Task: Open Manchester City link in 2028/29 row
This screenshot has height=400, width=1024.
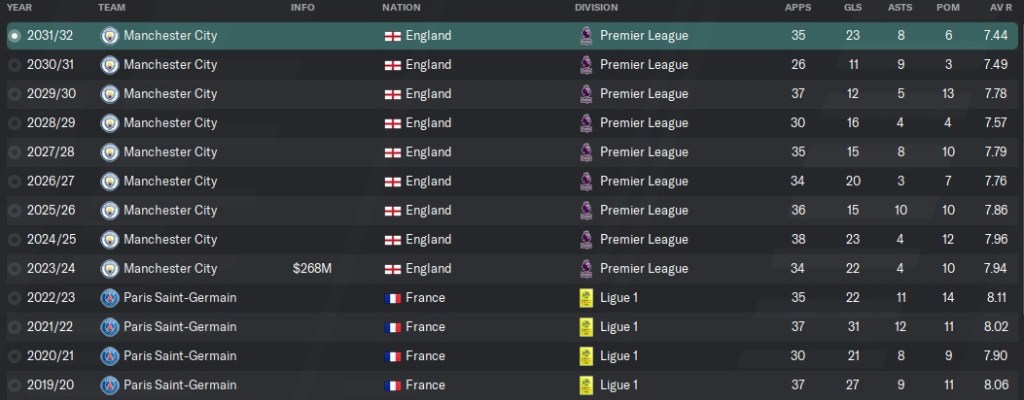Action: coord(170,123)
